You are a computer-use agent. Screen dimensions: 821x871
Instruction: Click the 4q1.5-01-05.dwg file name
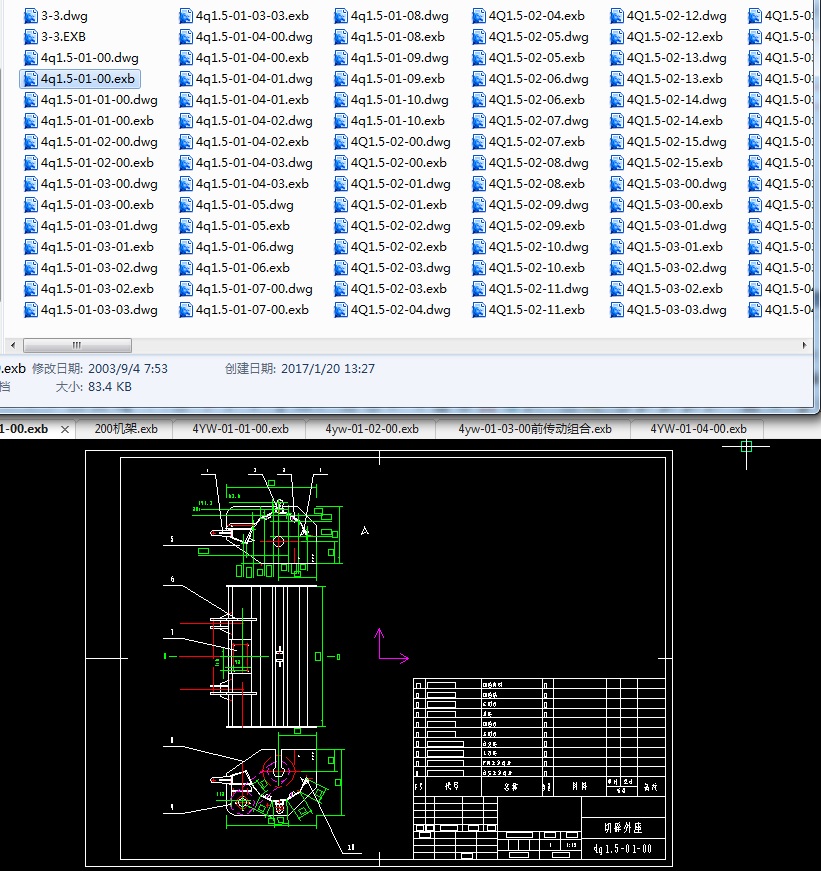pyautogui.click(x=245, y=205)
